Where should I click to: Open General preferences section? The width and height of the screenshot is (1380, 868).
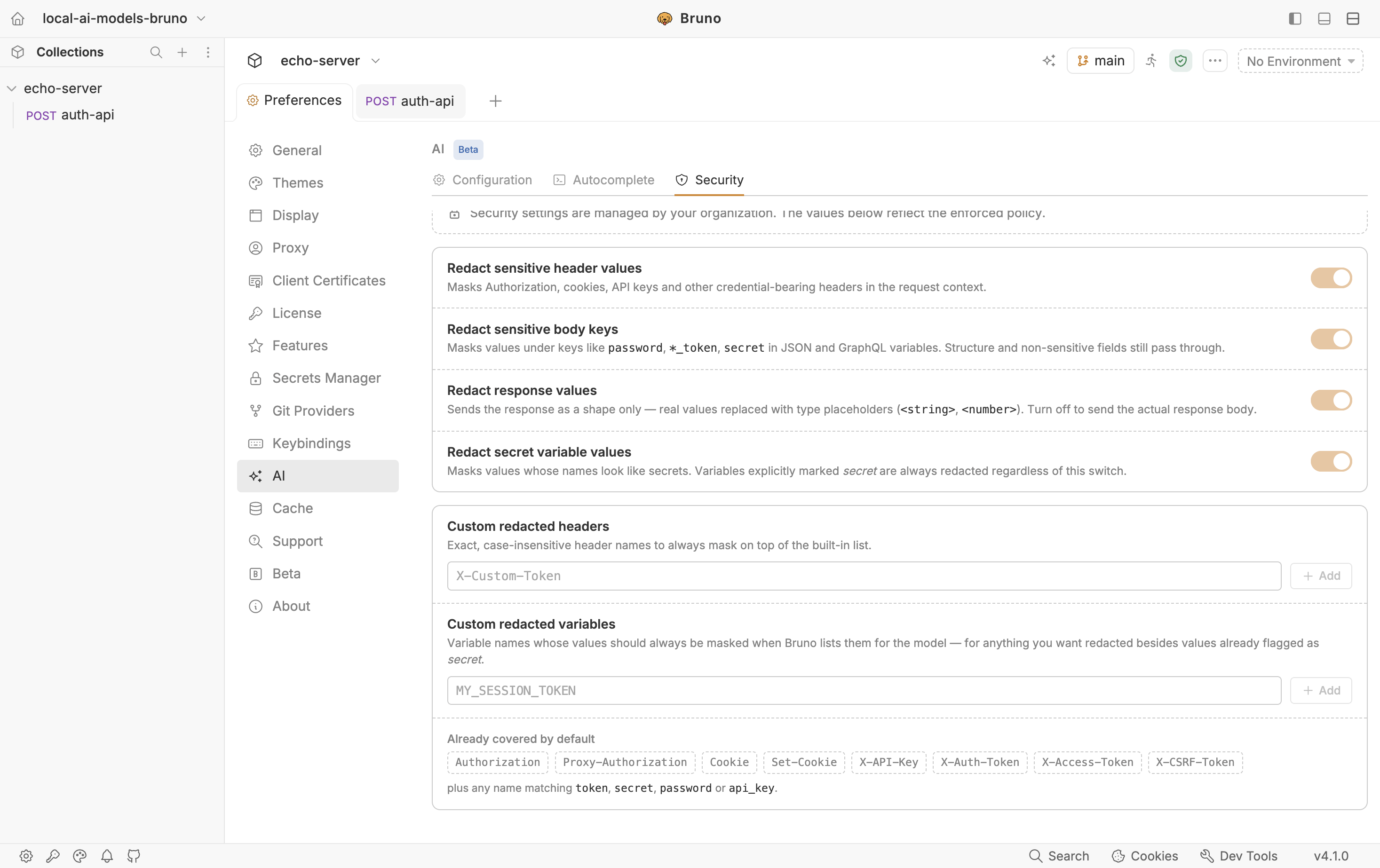[x=317, y=150]
